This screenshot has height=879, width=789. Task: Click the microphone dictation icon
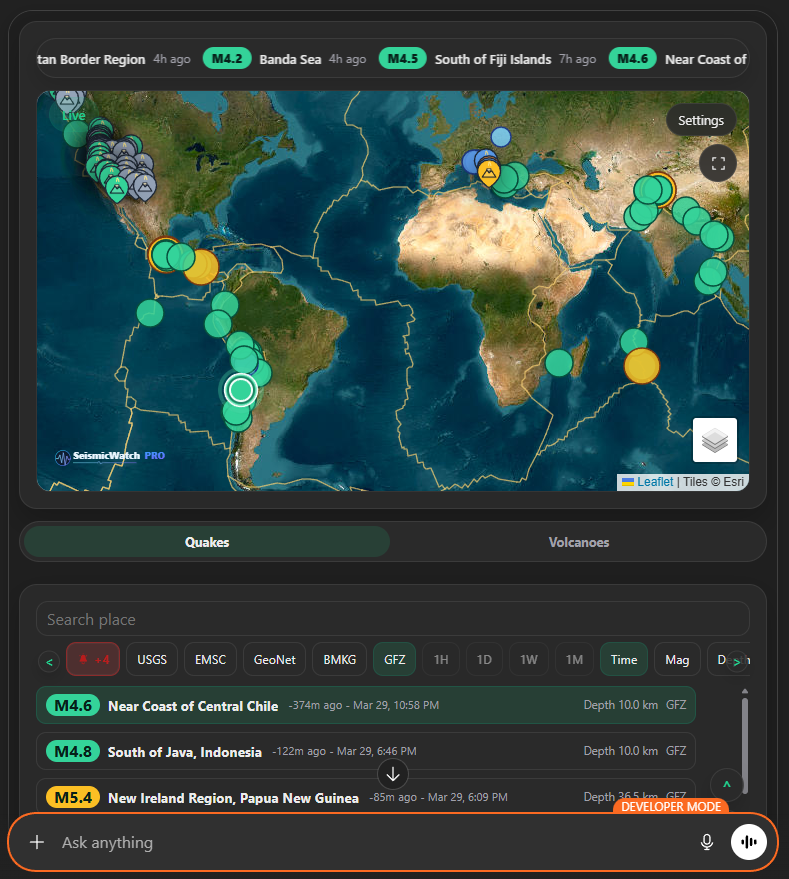(x=707, y=842)
